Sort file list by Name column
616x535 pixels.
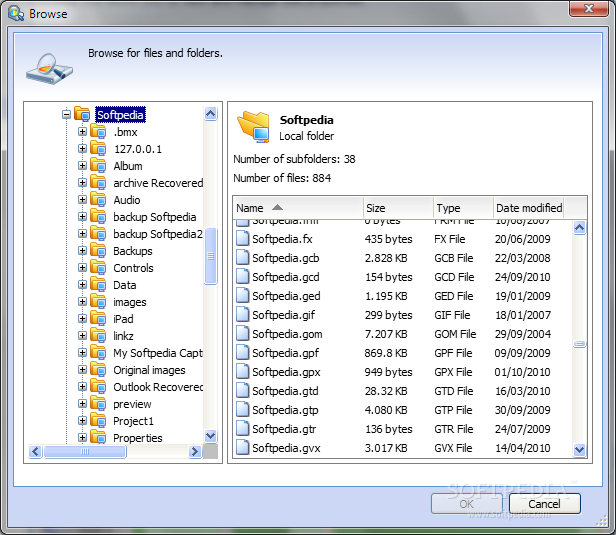click(298, 208)
